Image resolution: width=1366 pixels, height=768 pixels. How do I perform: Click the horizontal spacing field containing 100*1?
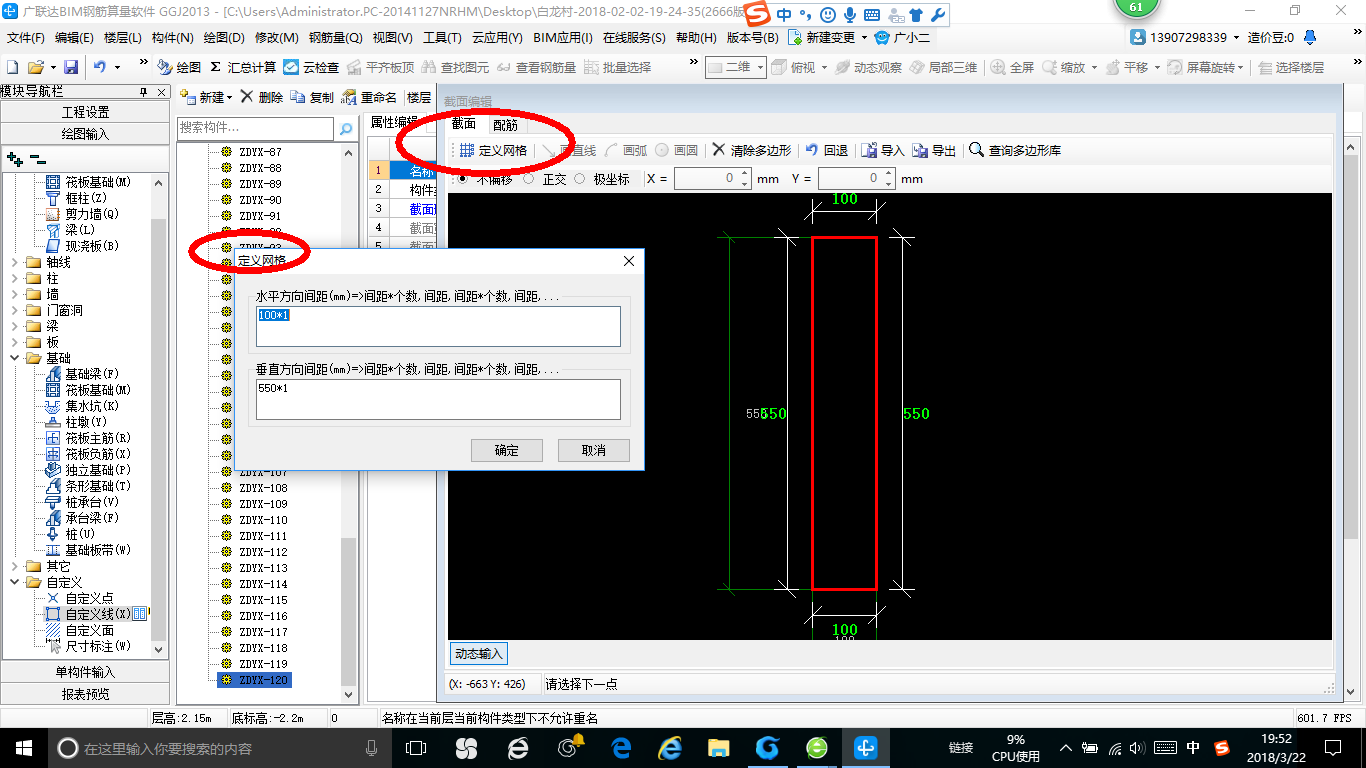438,327
